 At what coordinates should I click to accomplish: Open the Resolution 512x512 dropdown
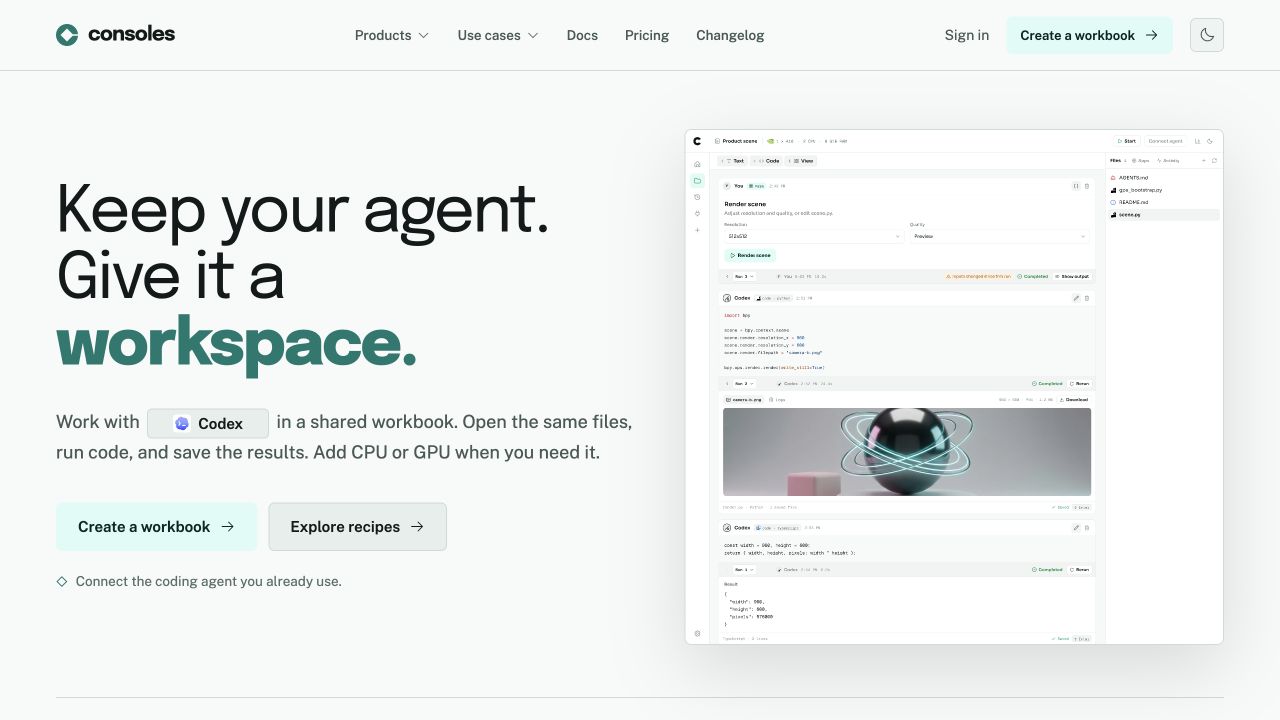point(814,236)
